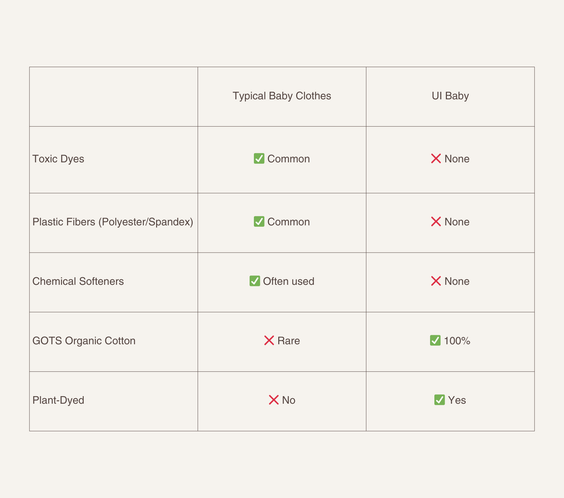Click red X next to No
The height and width of the screenshot is (498, 564).
pyautogui.click(x=274, y=400)
